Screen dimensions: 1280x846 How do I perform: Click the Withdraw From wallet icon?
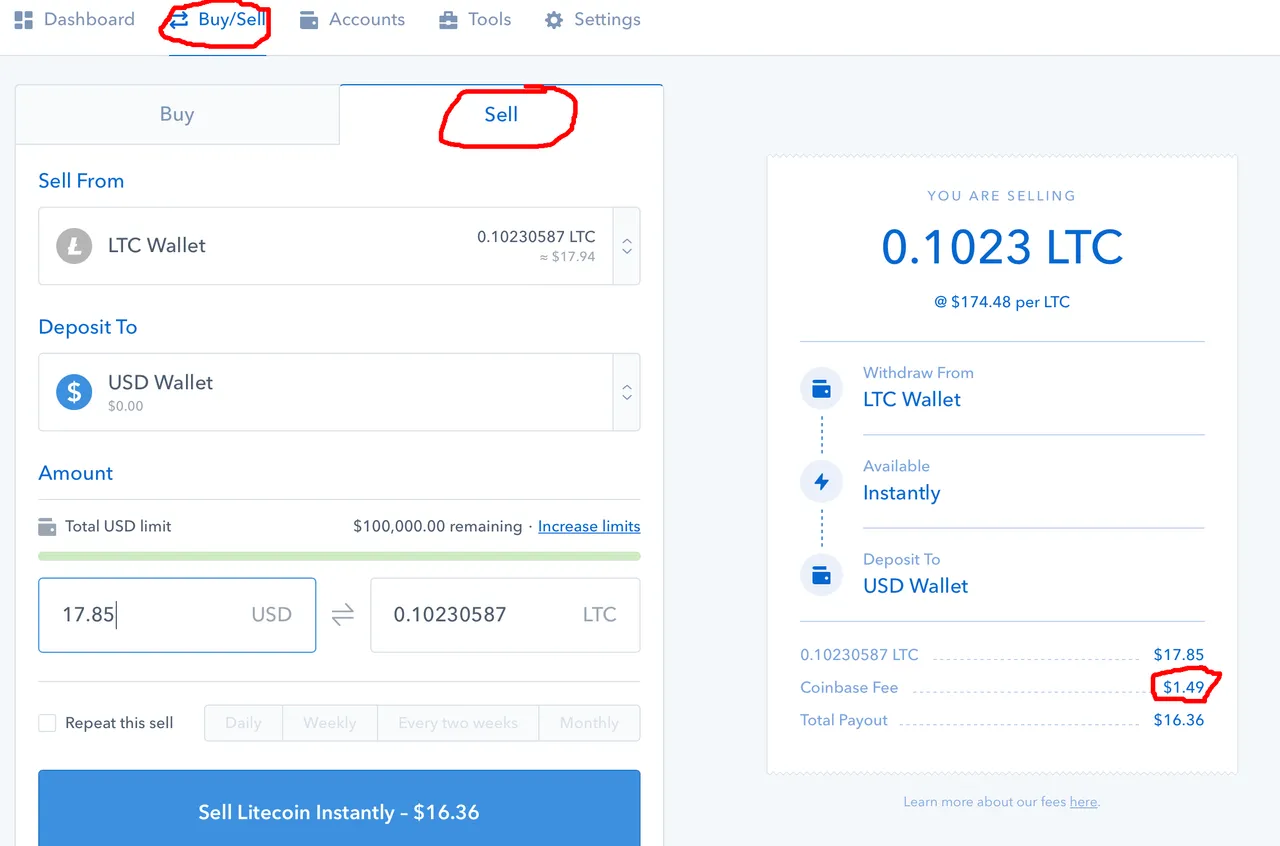click(x=821, y=389)
